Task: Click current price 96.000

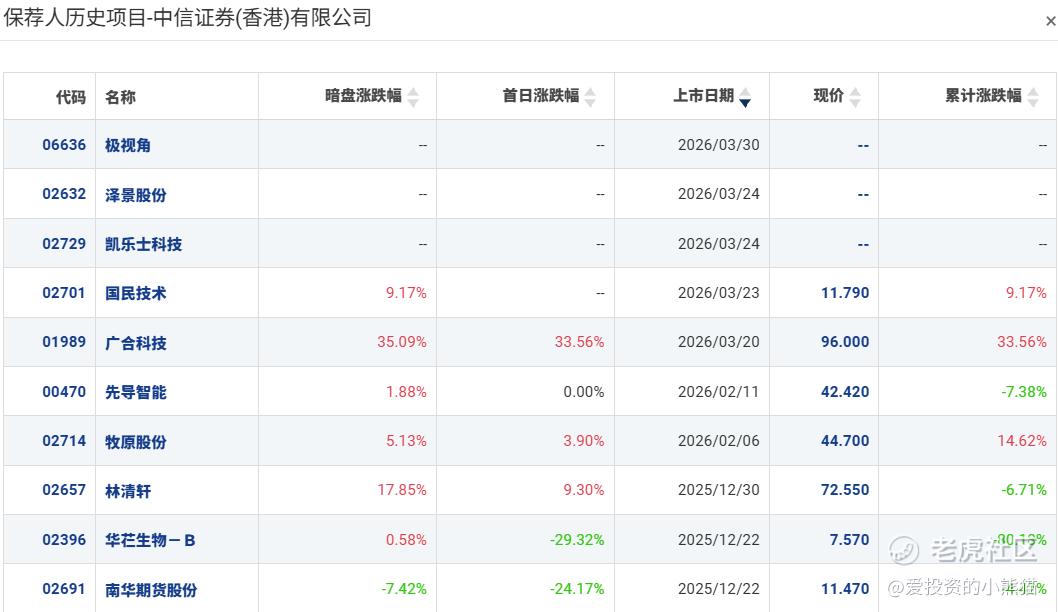Action: pyautogui.click(x=845, y=342)
